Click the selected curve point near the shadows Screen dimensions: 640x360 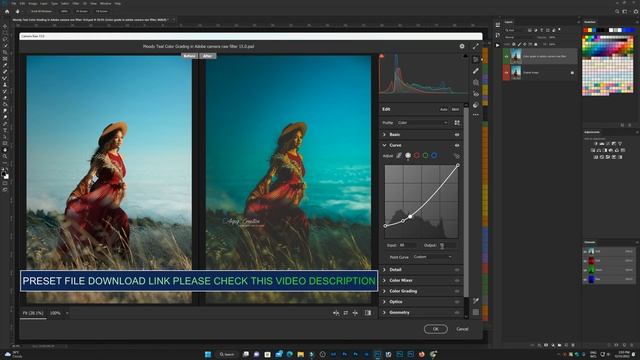pyautogui.click(x=410, y=216)
